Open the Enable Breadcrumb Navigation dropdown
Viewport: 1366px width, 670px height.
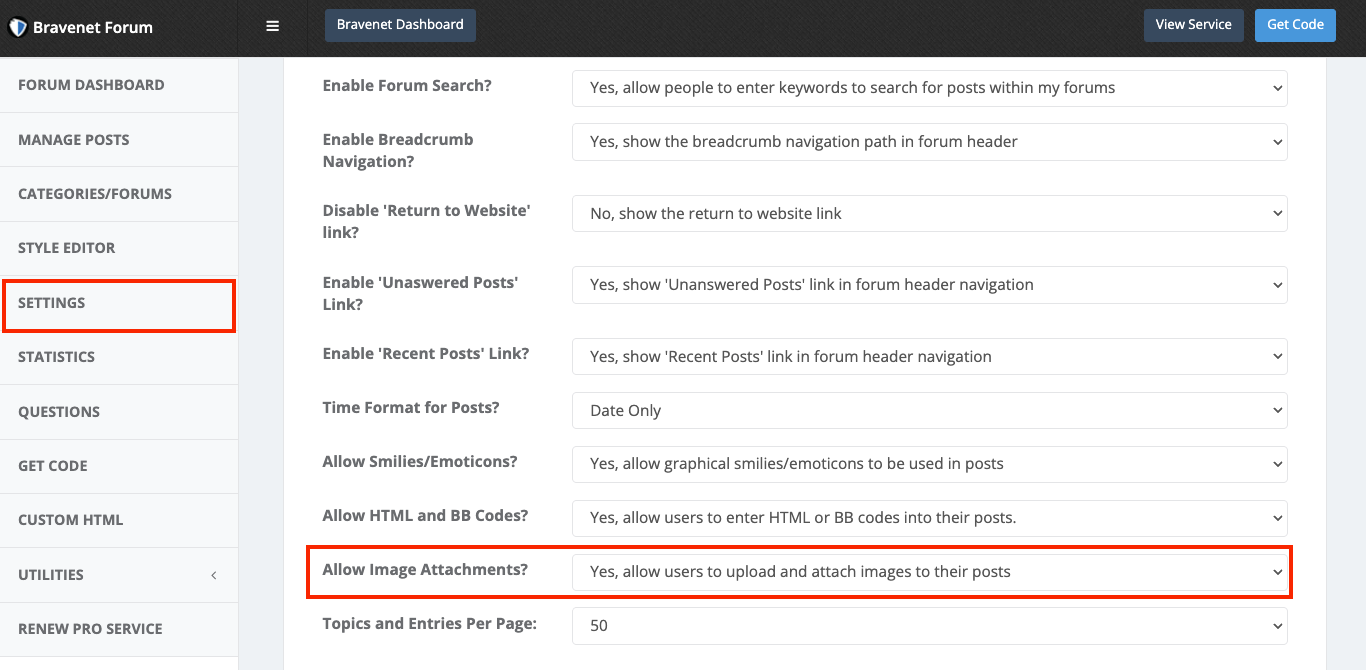pos(929,142)
